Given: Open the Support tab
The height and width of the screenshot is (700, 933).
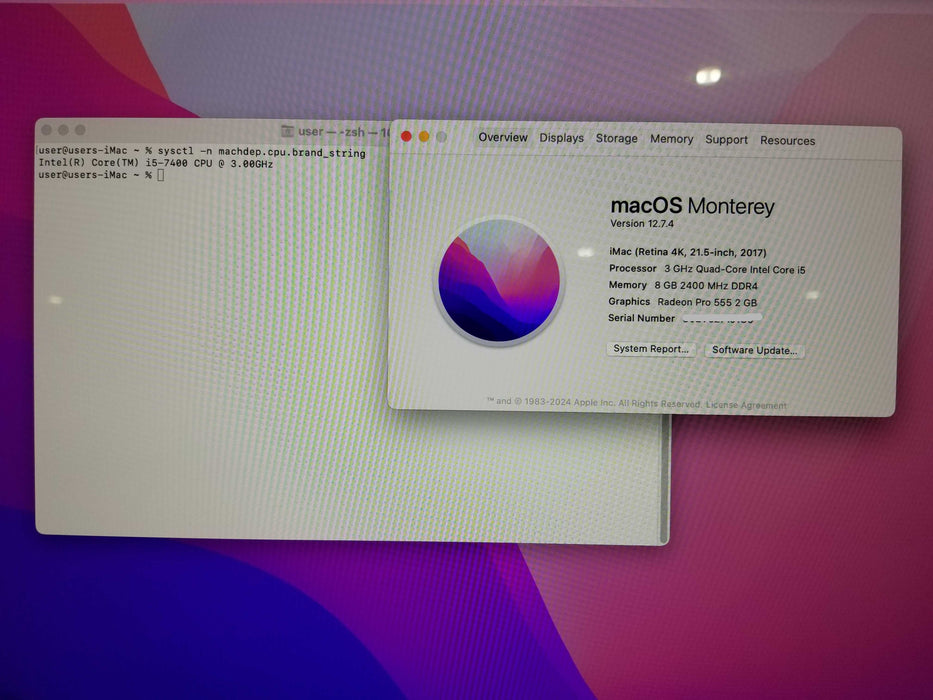Looking at the screenshot, I should (726, 140).
